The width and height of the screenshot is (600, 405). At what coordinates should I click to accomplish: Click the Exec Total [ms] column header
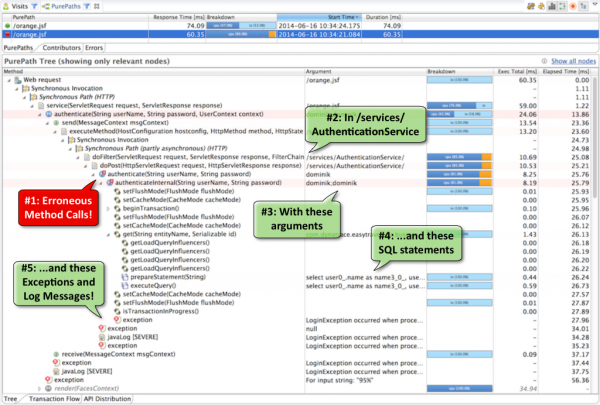[516, 72]
